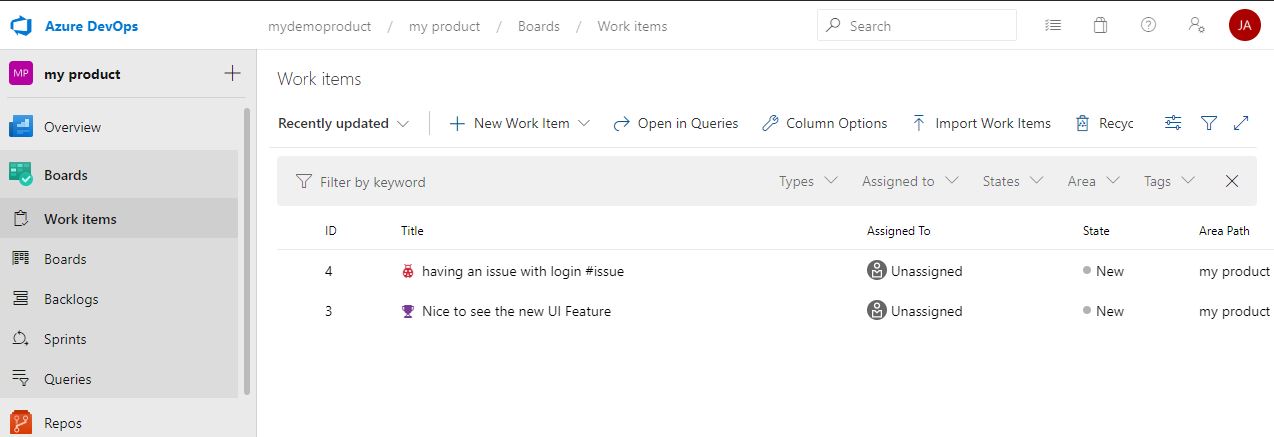Sort by the Title column header

point(412,231)
